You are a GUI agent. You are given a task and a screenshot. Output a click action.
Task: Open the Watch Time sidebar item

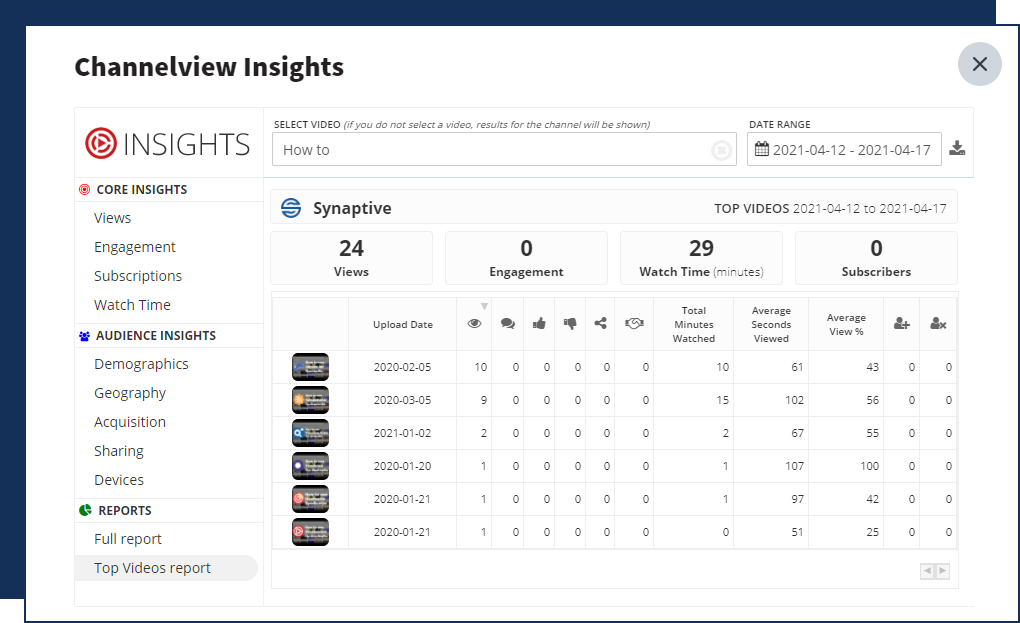point(132,305)
